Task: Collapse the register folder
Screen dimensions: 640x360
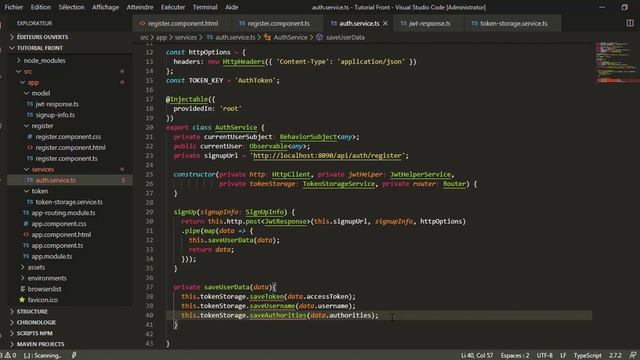Action: pos(42,126)
